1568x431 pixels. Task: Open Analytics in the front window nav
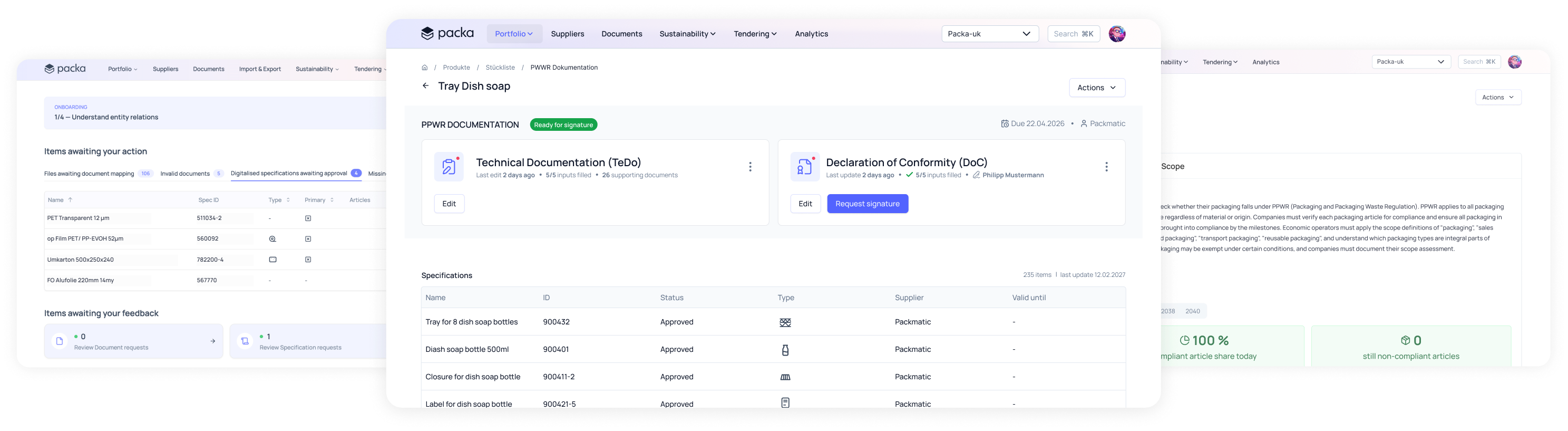click(811, 34)
